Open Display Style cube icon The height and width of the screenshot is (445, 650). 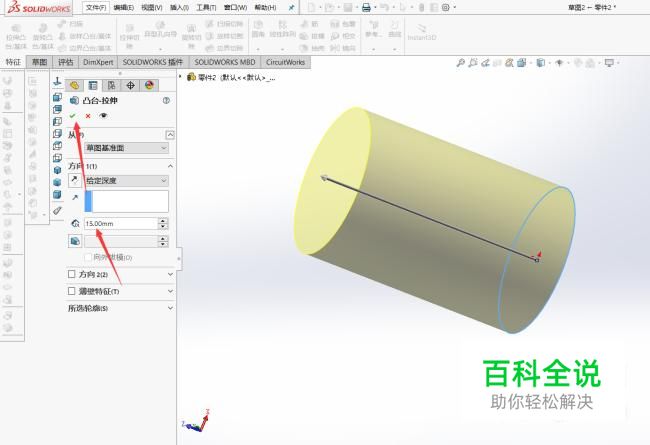(541, 63)
